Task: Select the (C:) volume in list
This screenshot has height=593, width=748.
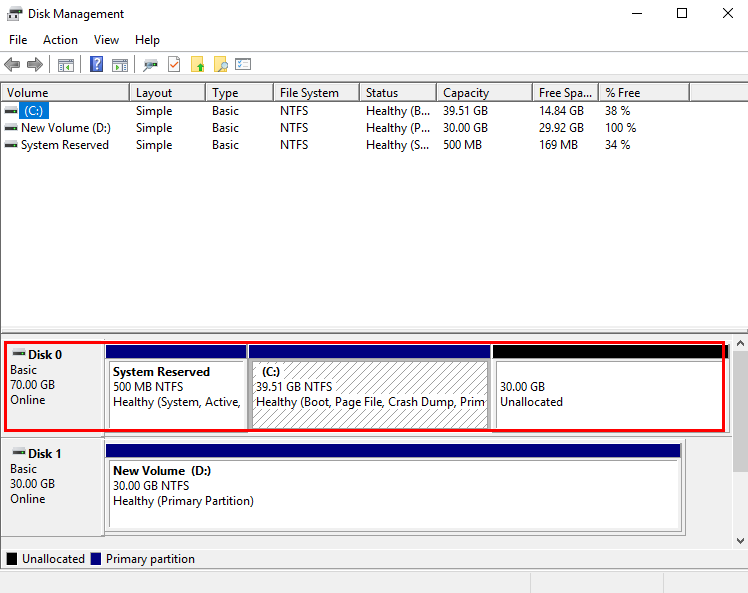Action: pos(34,111)
